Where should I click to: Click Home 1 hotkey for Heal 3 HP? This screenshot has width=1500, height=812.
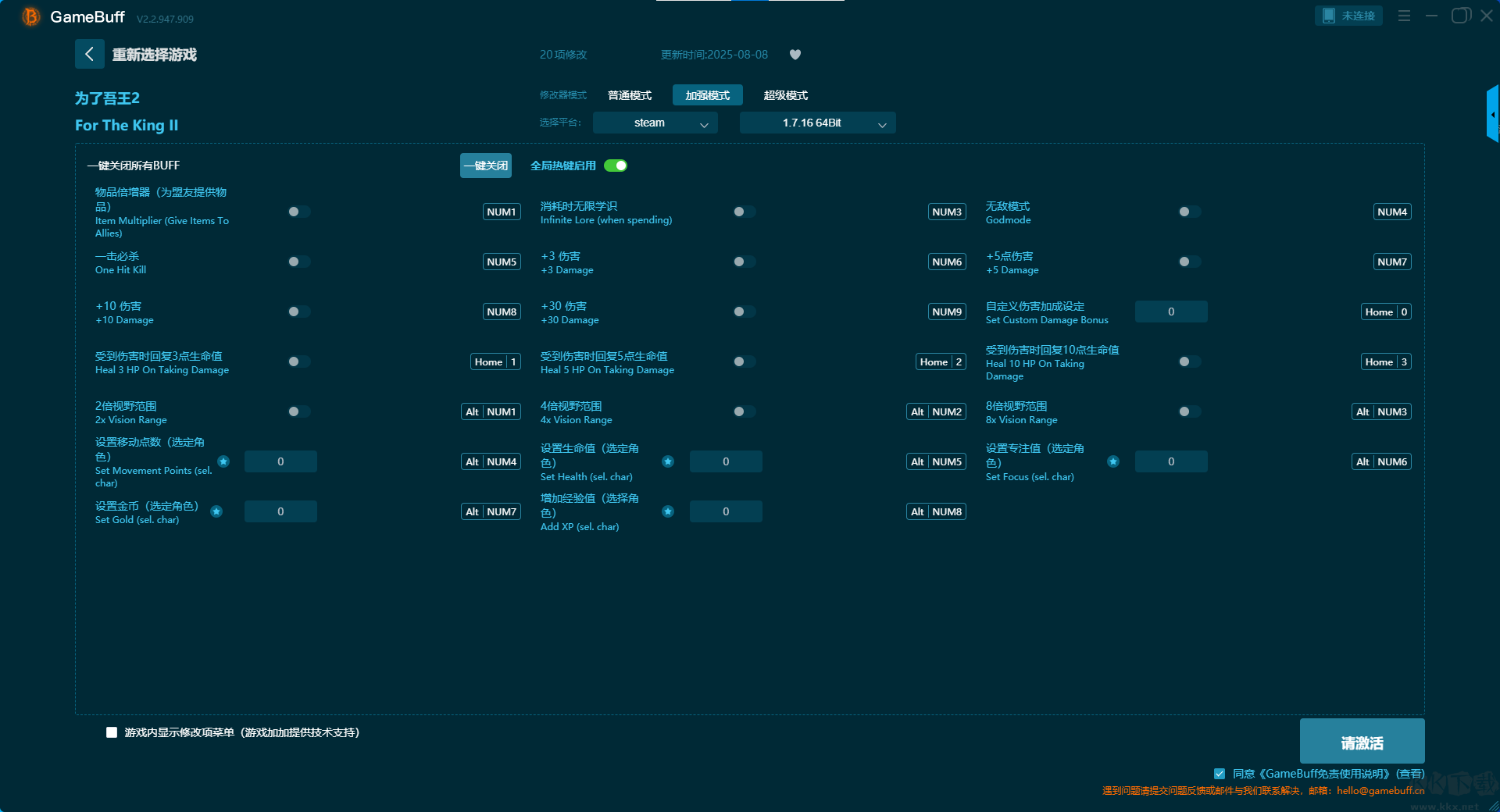pyautogui.click(x=495, y=361)
